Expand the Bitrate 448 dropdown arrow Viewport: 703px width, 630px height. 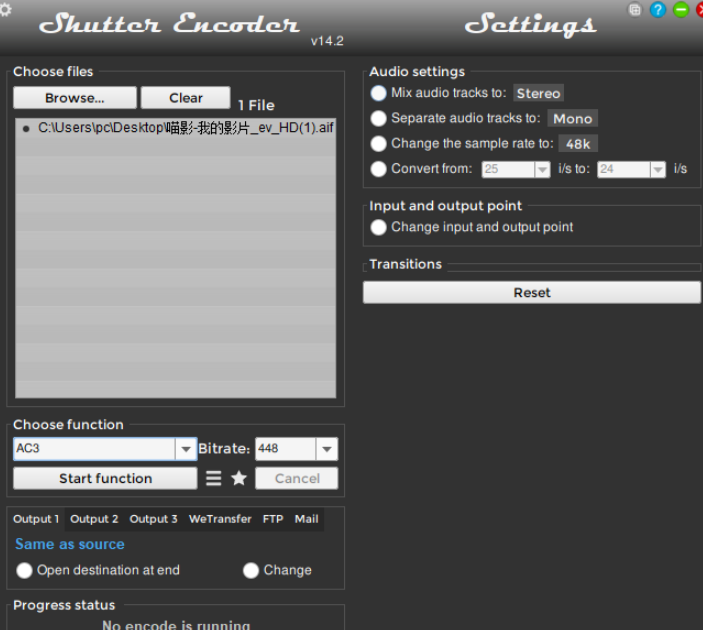click(x=327, y=449)
